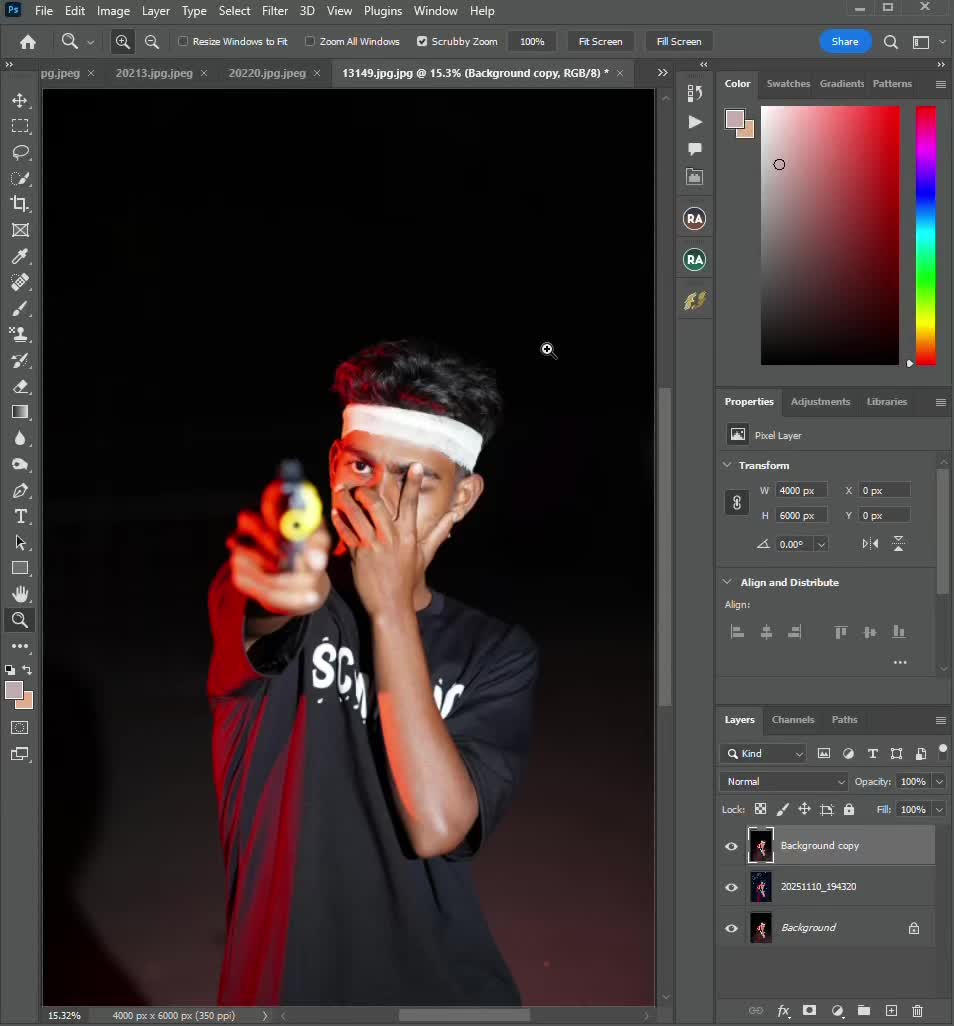Select the Path Selection tool
The width and height of the screenshot is (954, 1026).
pos(20,542)
